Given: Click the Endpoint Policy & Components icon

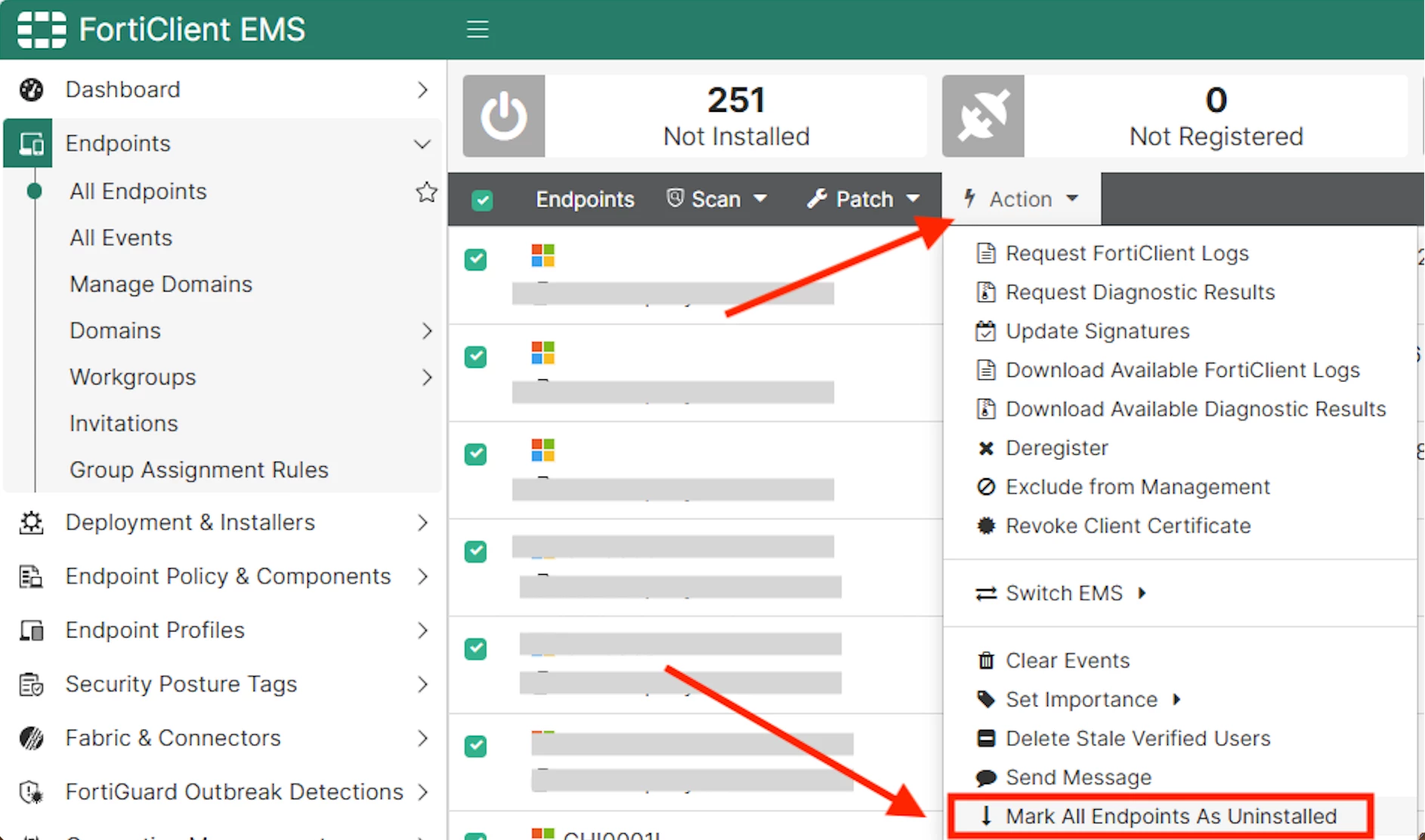Looking at the screenshot, I should [31, 576].
